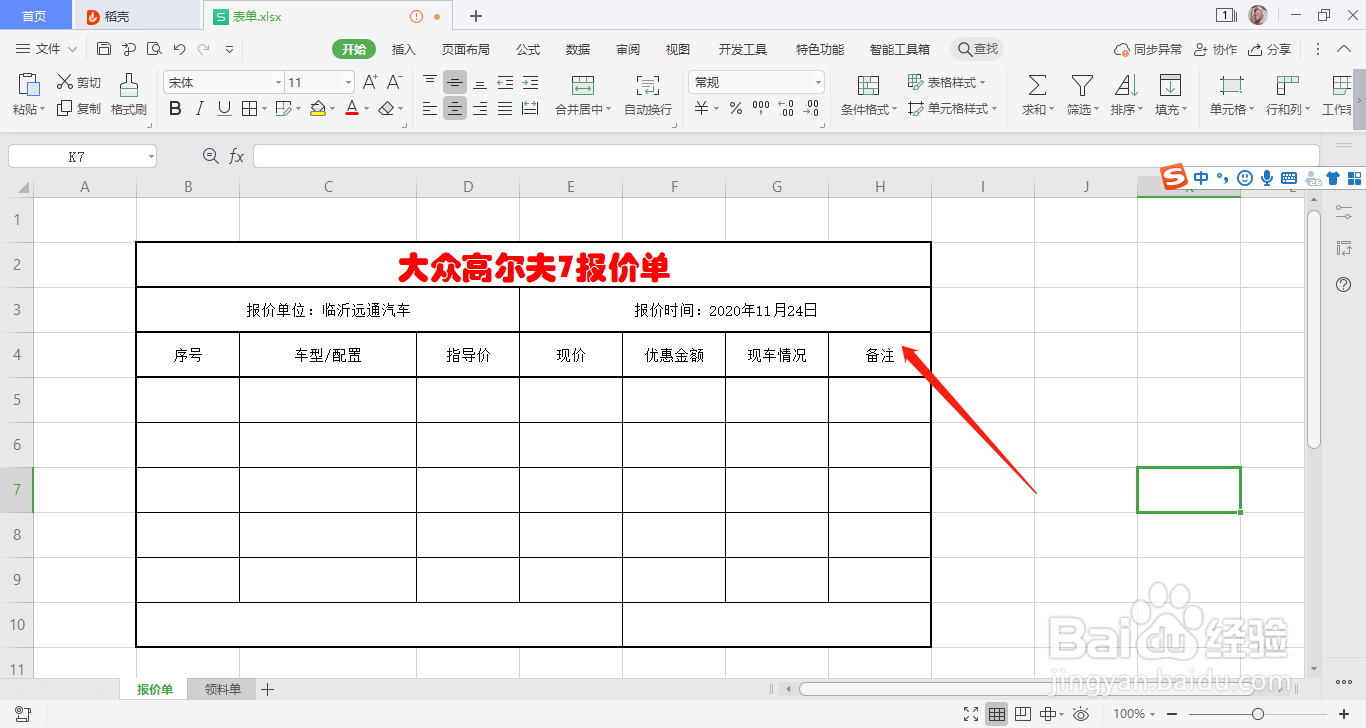Click the increase indent icon
This screenshot has width=1366, height=728.
(530, 82)
